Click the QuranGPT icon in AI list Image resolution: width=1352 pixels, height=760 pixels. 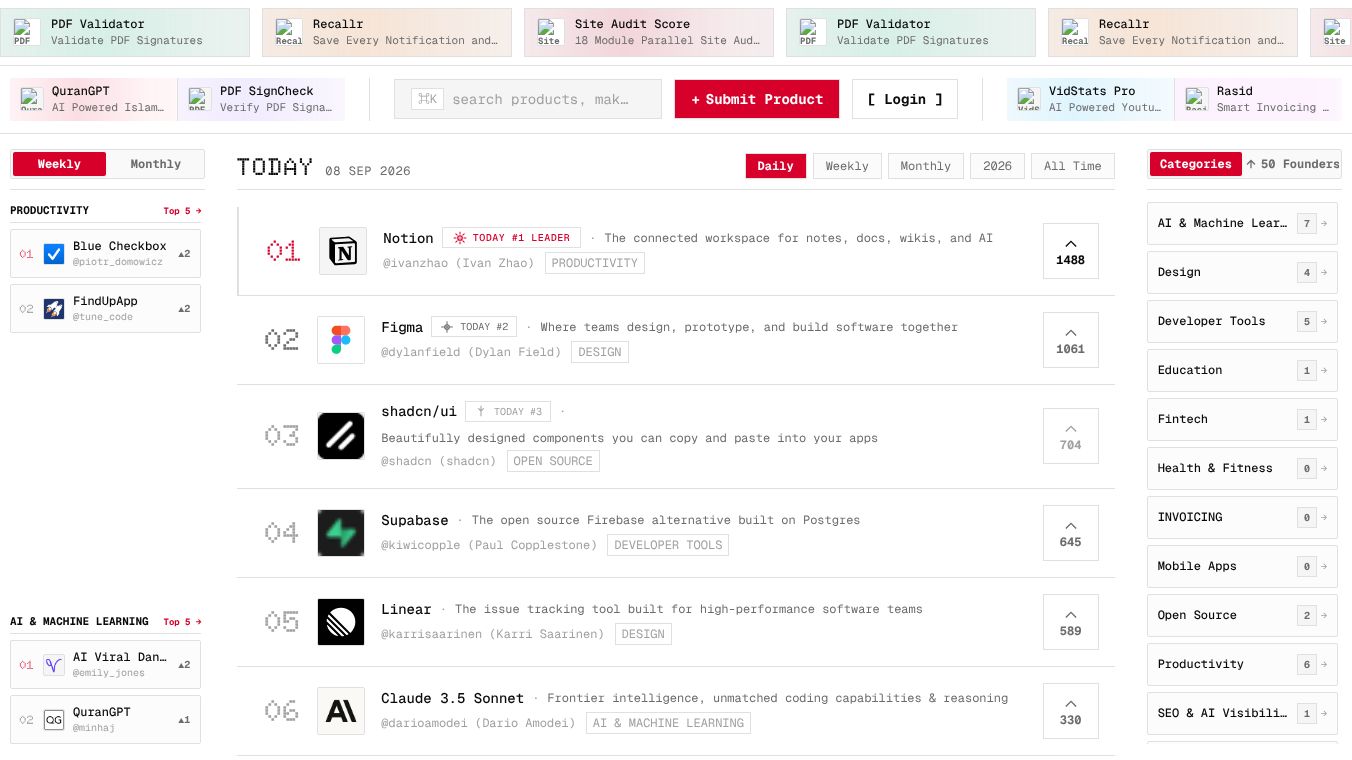tap(54, 719)
